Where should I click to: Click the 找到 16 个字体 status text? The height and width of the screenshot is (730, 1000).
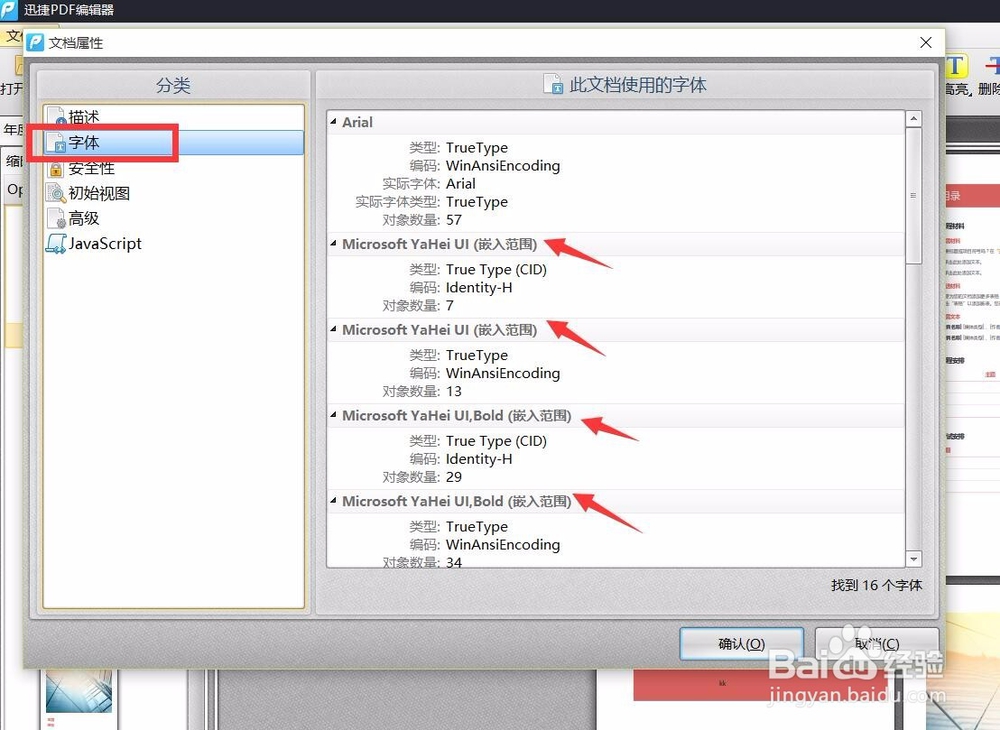(876, 585)
